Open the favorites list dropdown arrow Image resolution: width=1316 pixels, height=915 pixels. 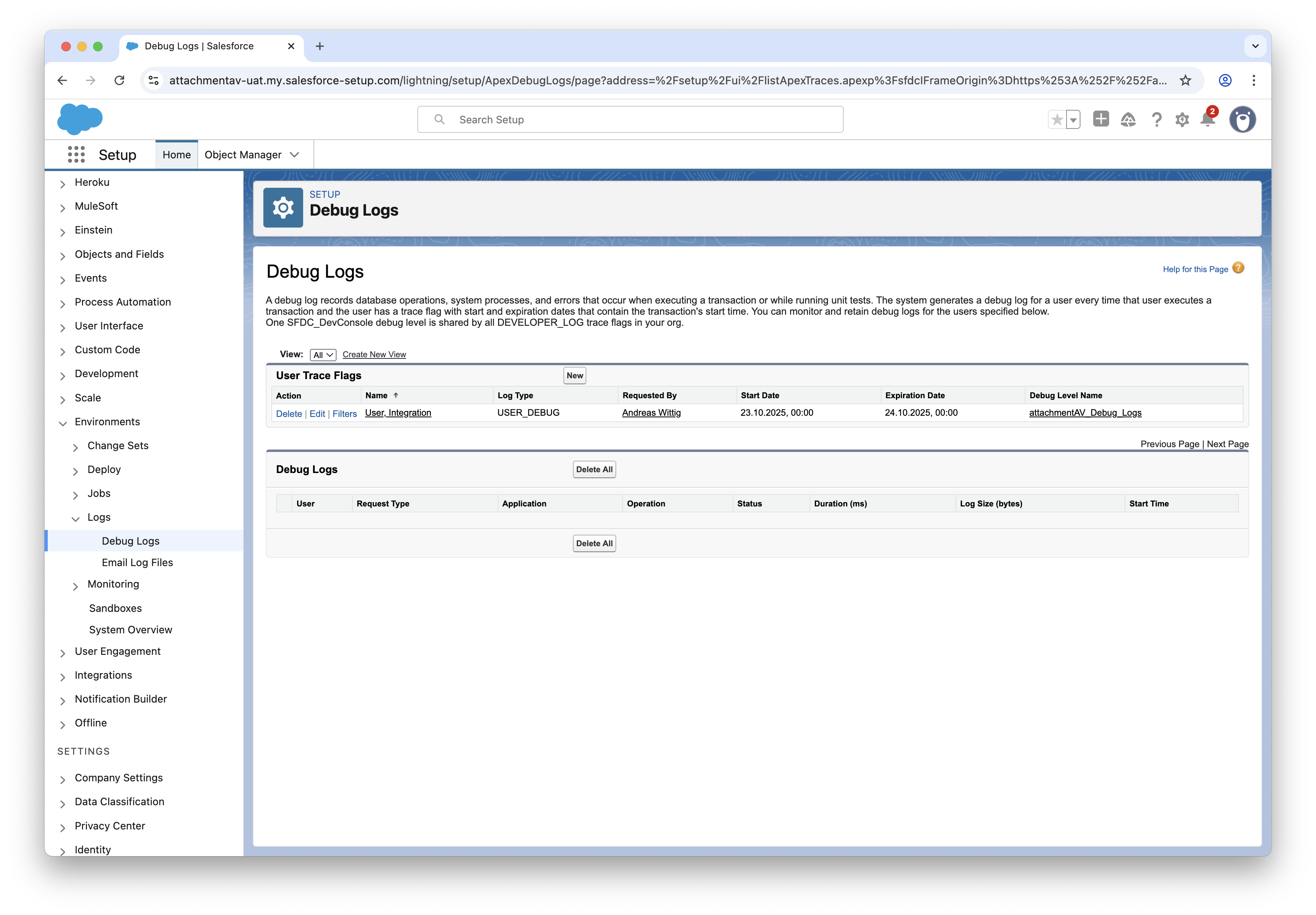point(1074,120)
